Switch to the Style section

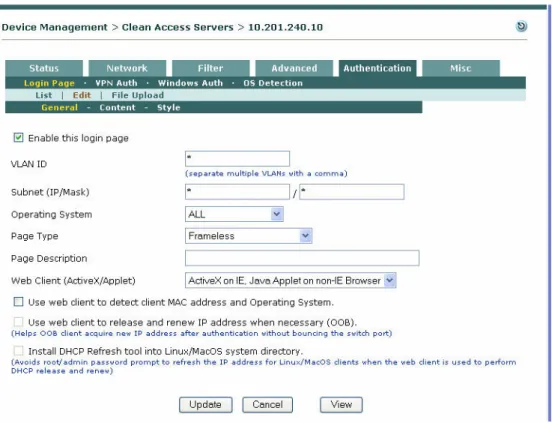coord(169,107)
